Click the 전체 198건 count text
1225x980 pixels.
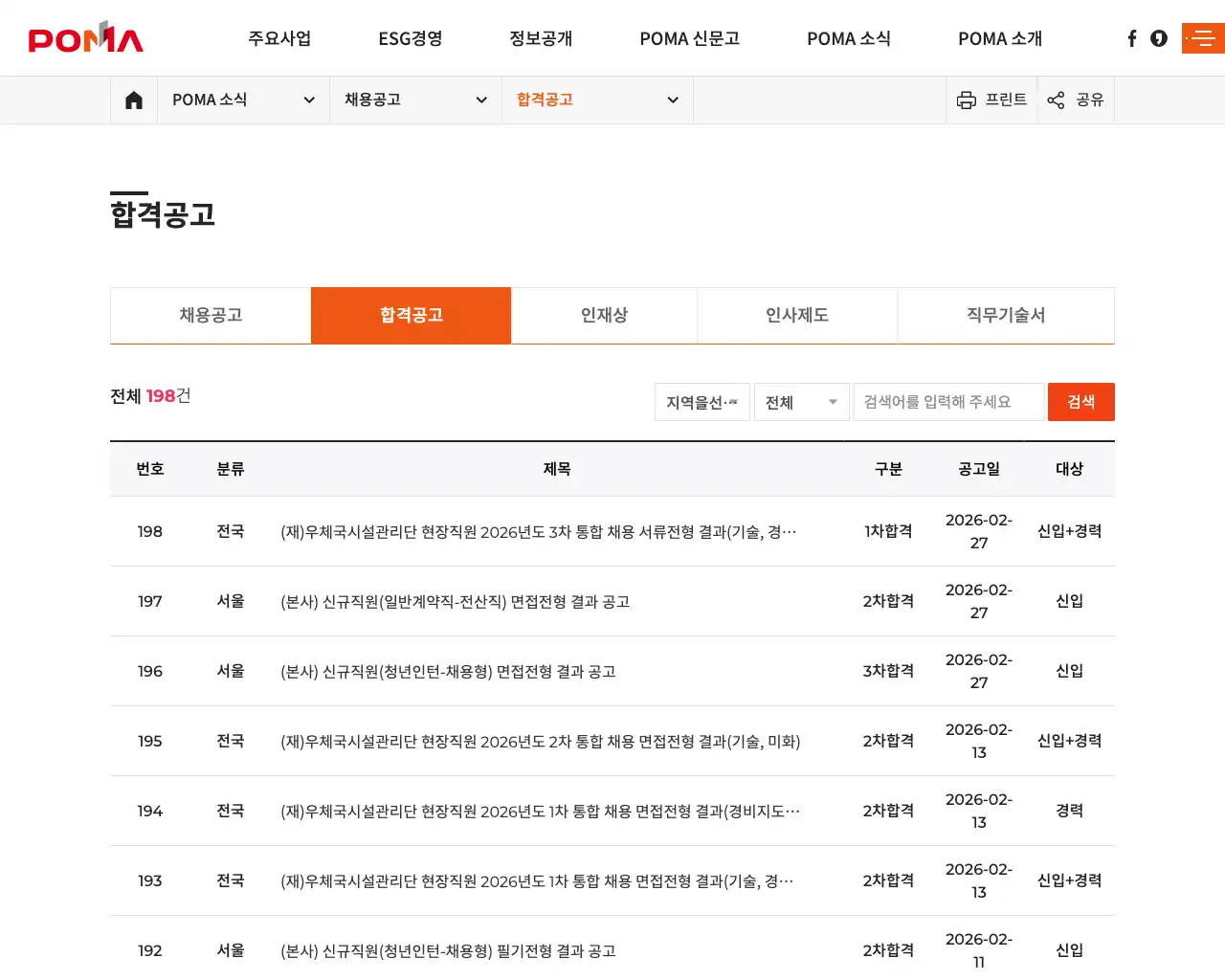(150, 395)
